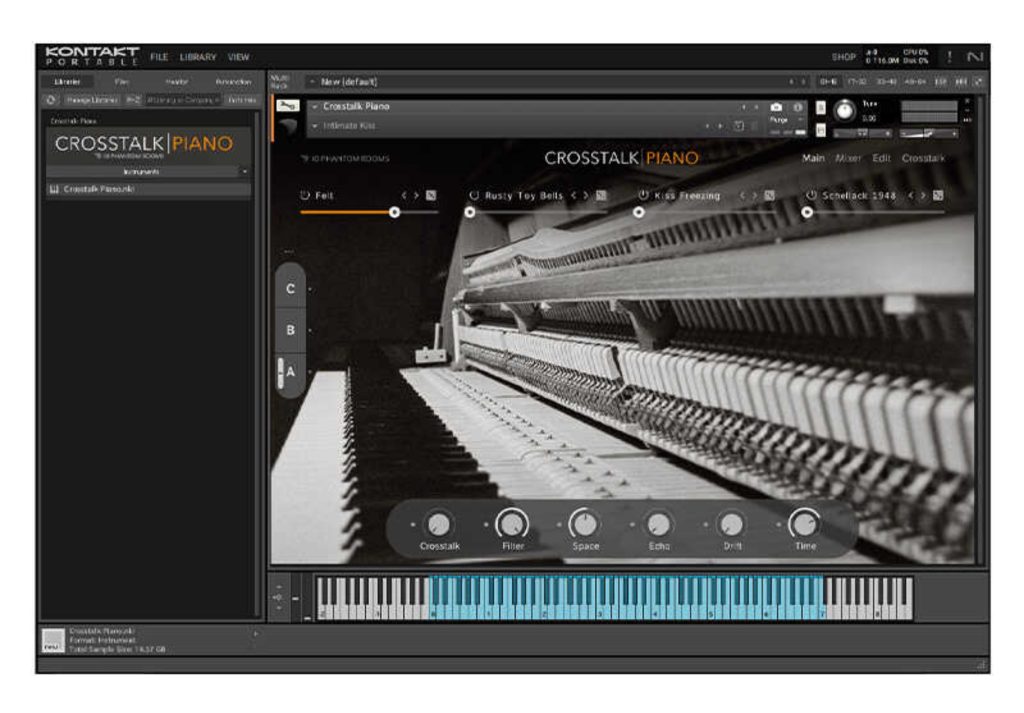Open the instrument info icon
Screen dimensions: 1024x713
point(797,106)
